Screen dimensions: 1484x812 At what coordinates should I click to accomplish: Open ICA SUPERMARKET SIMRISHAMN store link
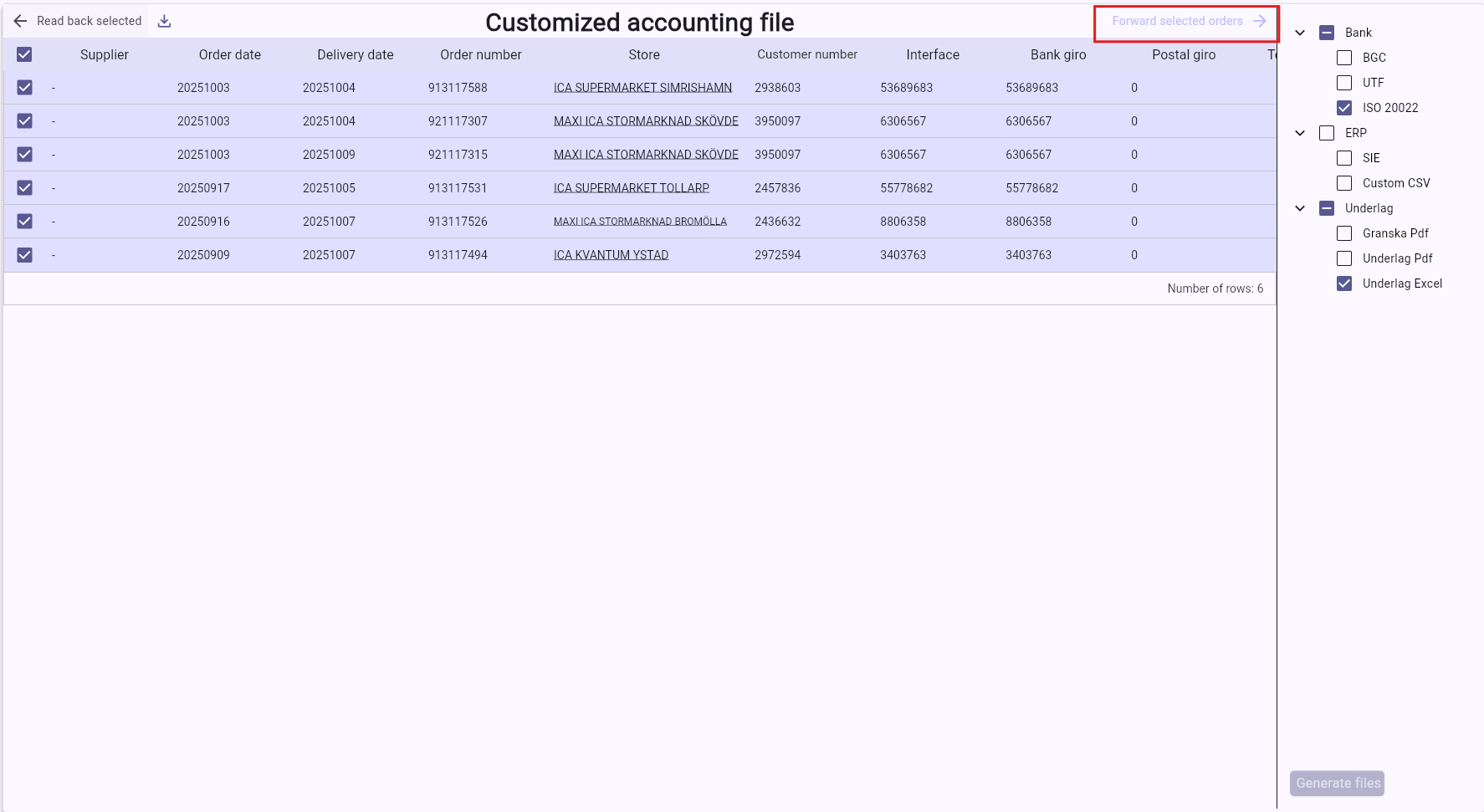pos(642,88)
